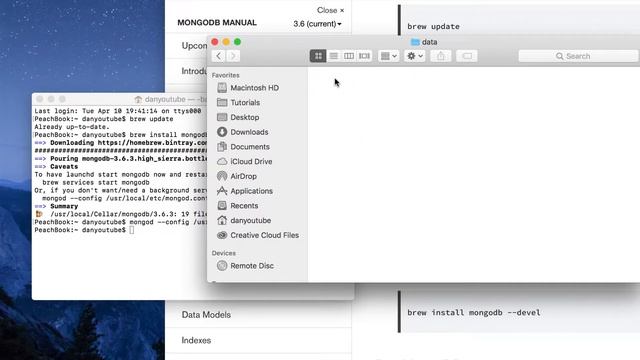
Task: Switch Finder to column view
Action: [x=349, y=56]
